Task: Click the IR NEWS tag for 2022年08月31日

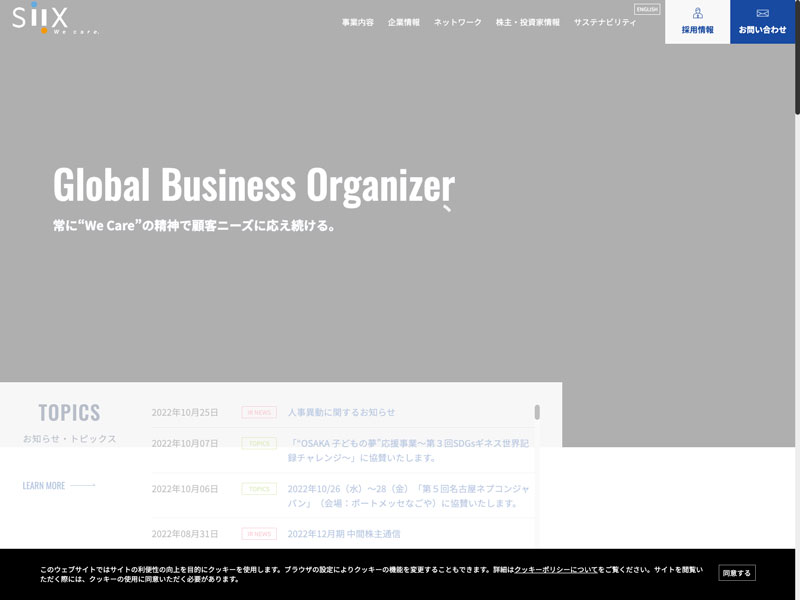Action: click(259, 534)
